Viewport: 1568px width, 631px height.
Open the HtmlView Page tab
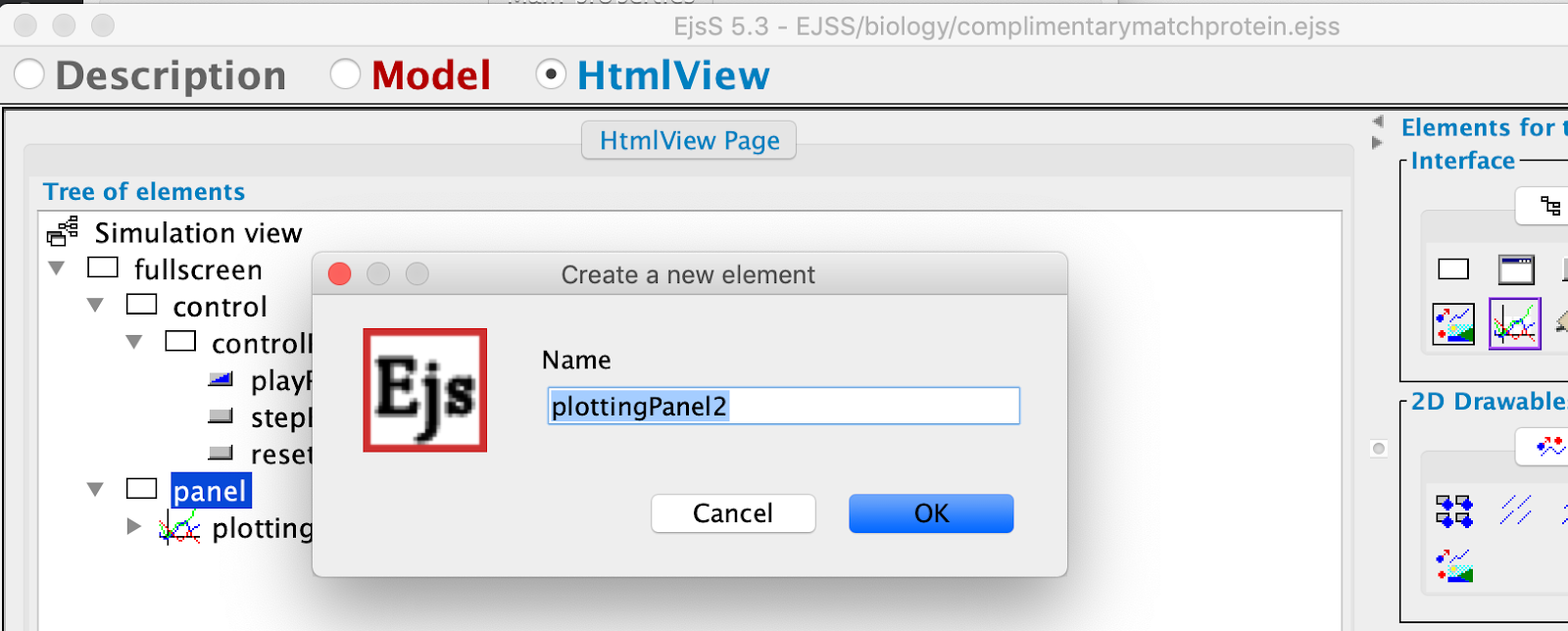point(689,140)
